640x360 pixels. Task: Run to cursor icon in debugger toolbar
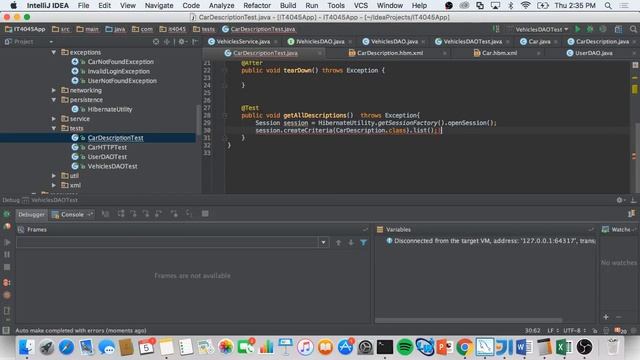pos(189,214)
